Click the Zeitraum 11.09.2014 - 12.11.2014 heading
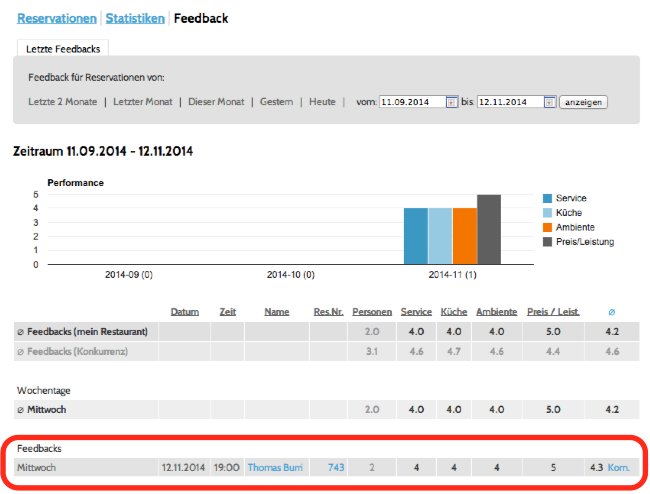Image resolution: width=650 pixels, height=494 pixels. 103,151
